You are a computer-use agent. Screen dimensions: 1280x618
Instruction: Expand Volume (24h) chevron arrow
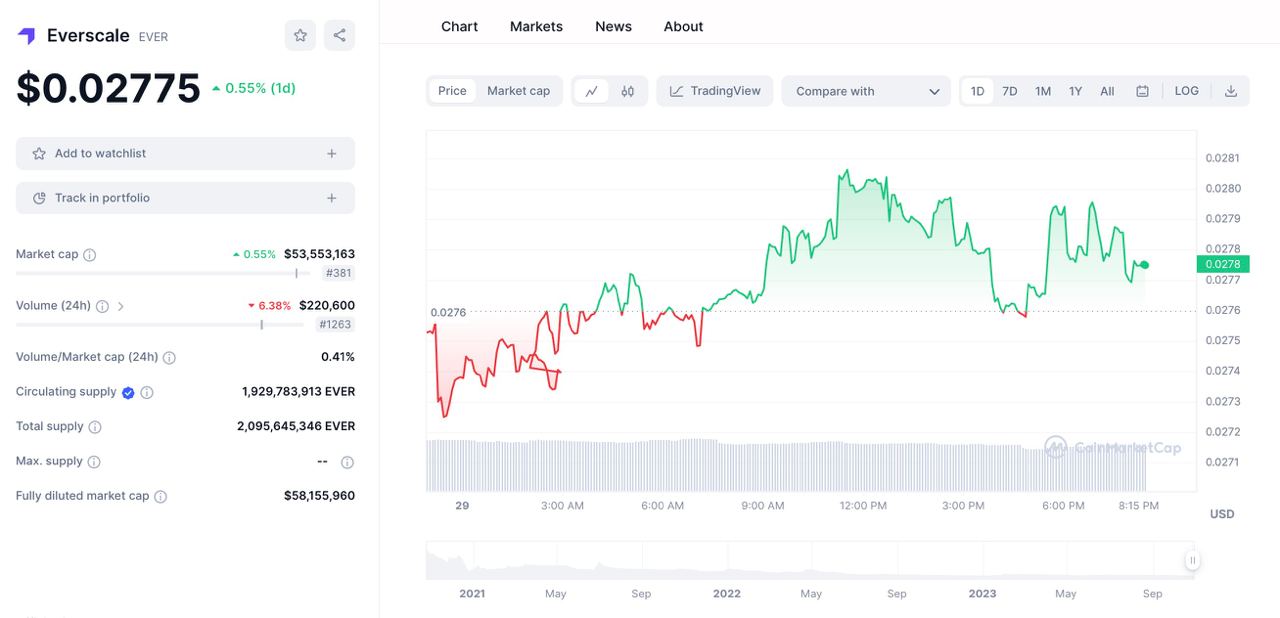[x=121, y=306]
